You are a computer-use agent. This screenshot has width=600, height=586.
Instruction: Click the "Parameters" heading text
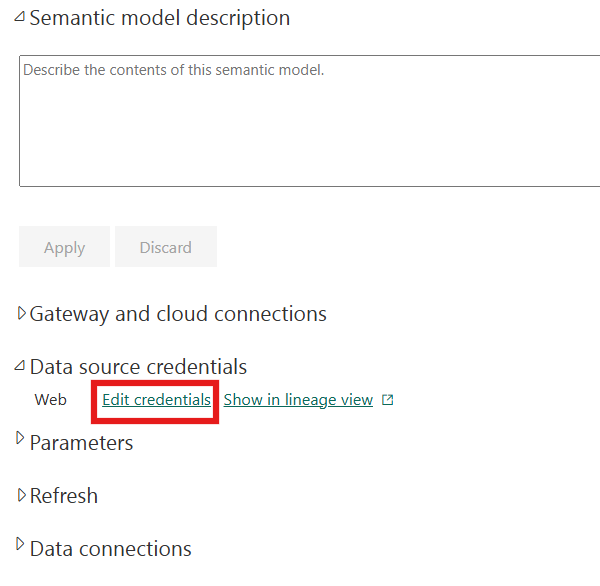pos(81,442)
